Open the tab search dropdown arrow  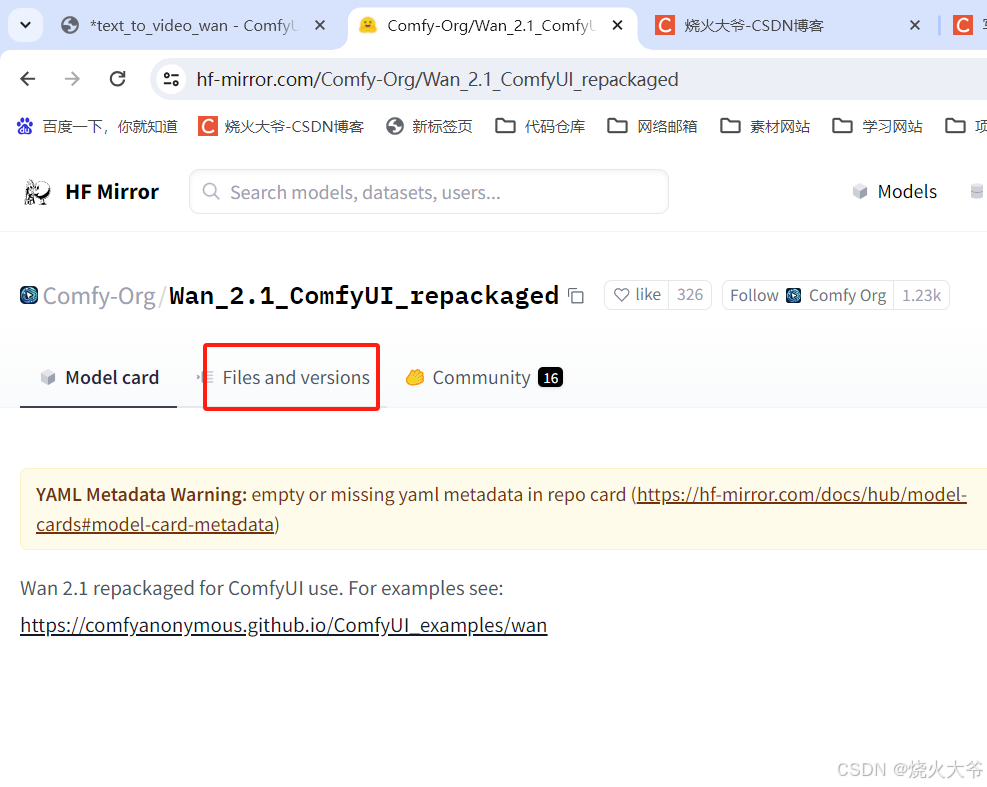coord(25,25)
